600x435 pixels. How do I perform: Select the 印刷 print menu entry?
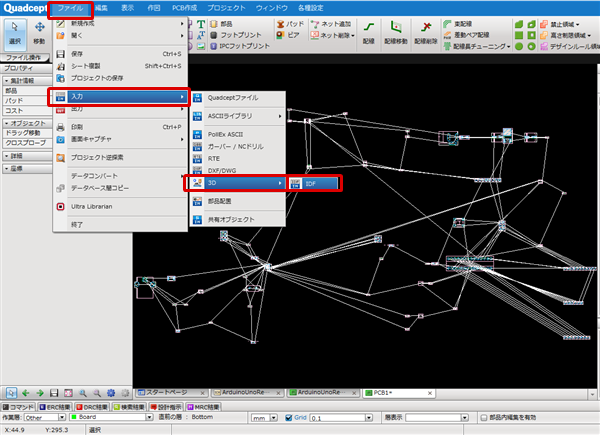click(120, 127)
